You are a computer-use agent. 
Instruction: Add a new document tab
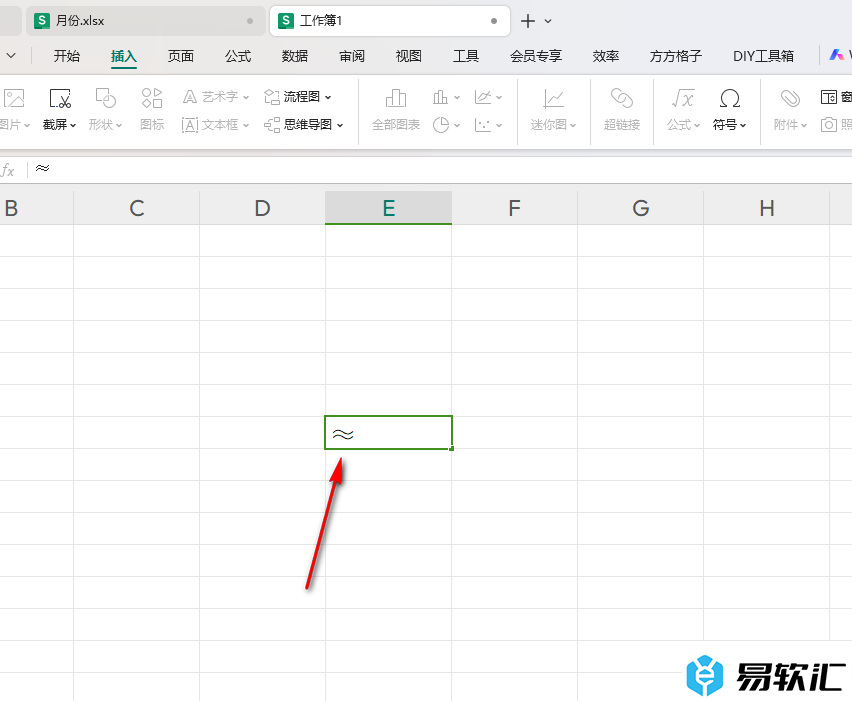[x=528, y=21]
